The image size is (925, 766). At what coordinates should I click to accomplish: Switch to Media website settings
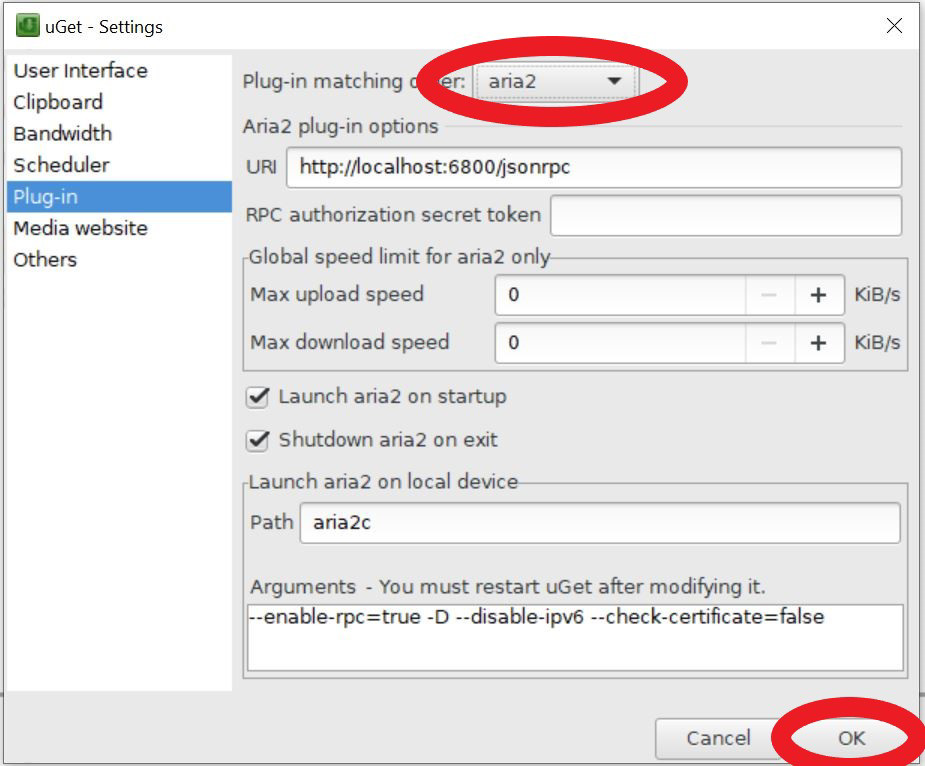coord(119,228)
